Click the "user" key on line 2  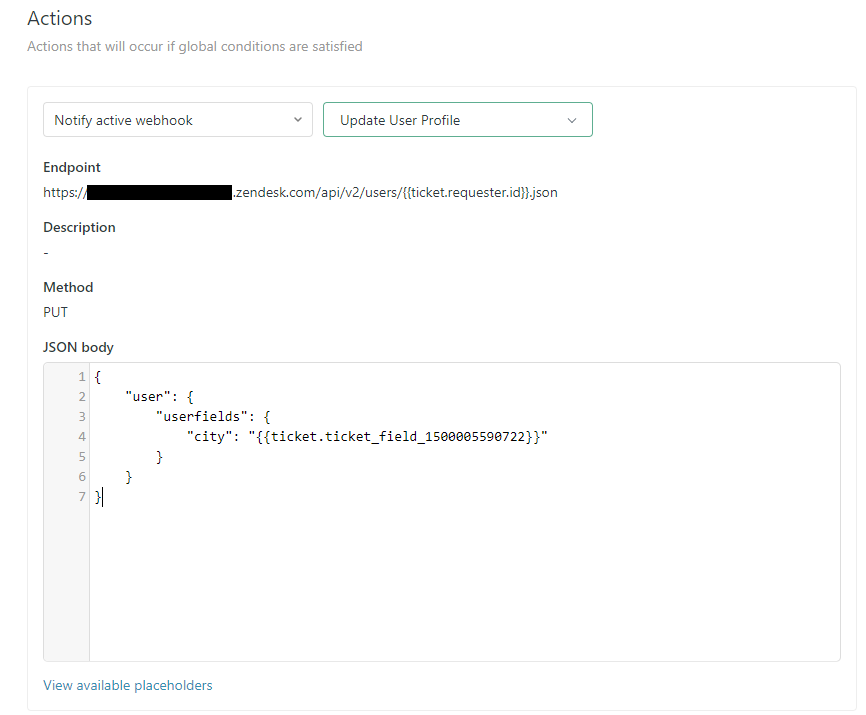pyautogui.click(x=147, y=397)
